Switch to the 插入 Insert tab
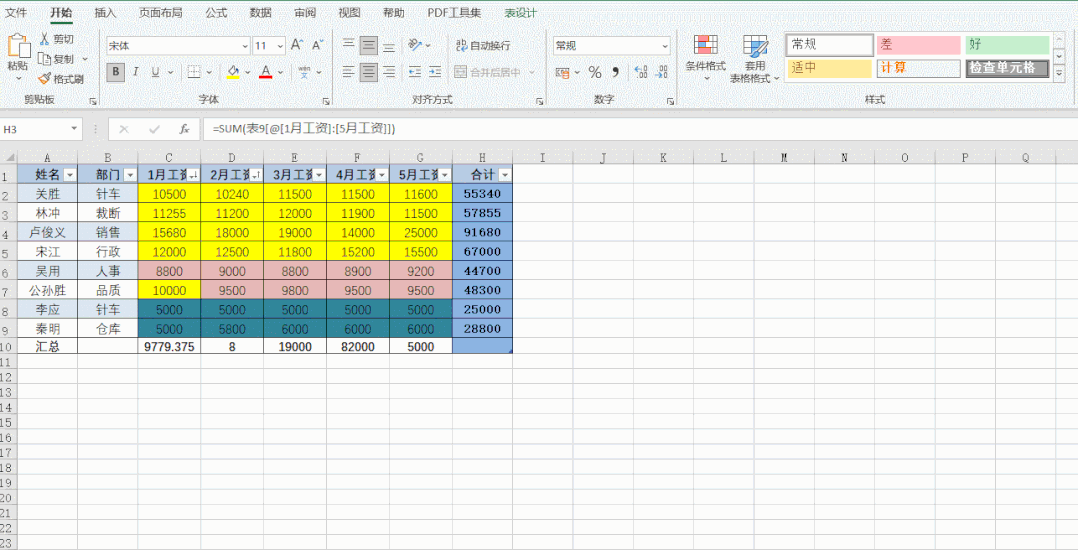Viewport: 1078px width, 550px height. pos(105,13)
